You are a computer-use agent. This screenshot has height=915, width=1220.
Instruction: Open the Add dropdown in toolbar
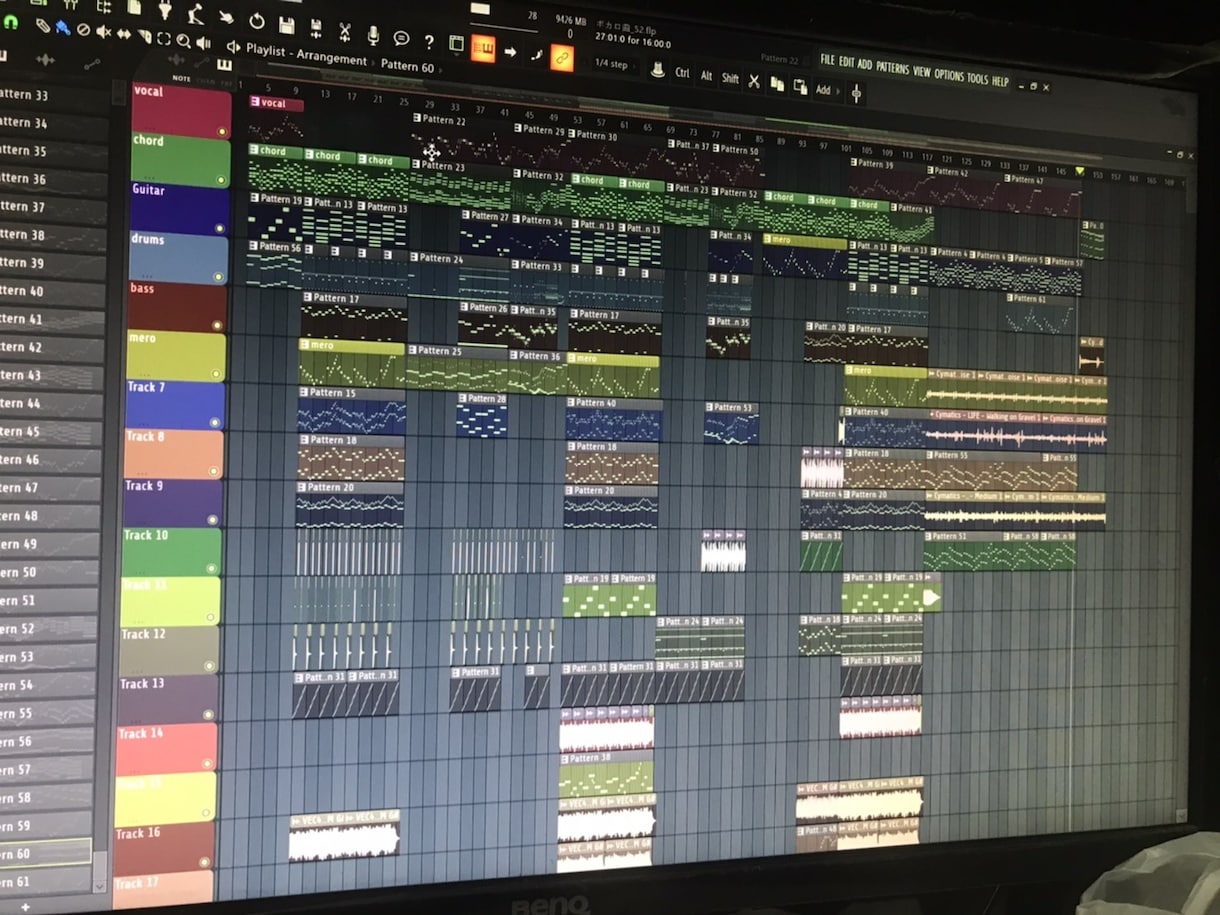(826, 90)
